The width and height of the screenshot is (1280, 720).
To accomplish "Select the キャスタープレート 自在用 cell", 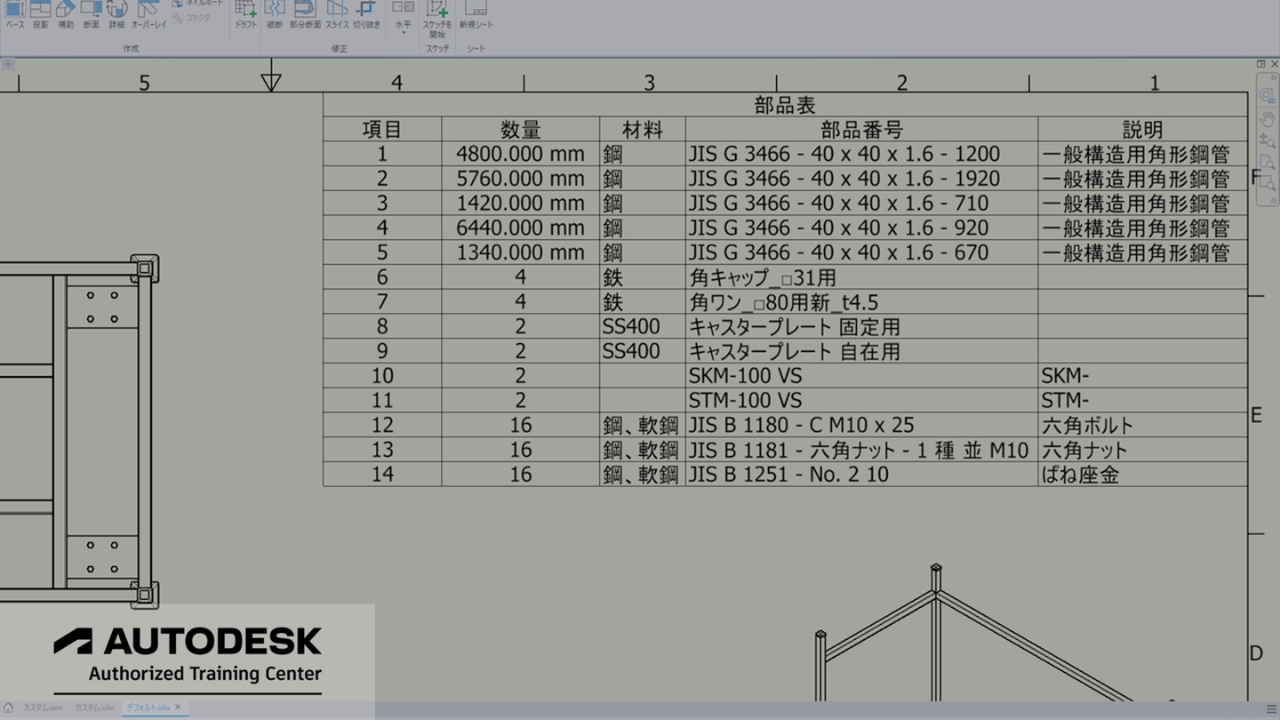I will pyautogui.click(x=862, y=351).
